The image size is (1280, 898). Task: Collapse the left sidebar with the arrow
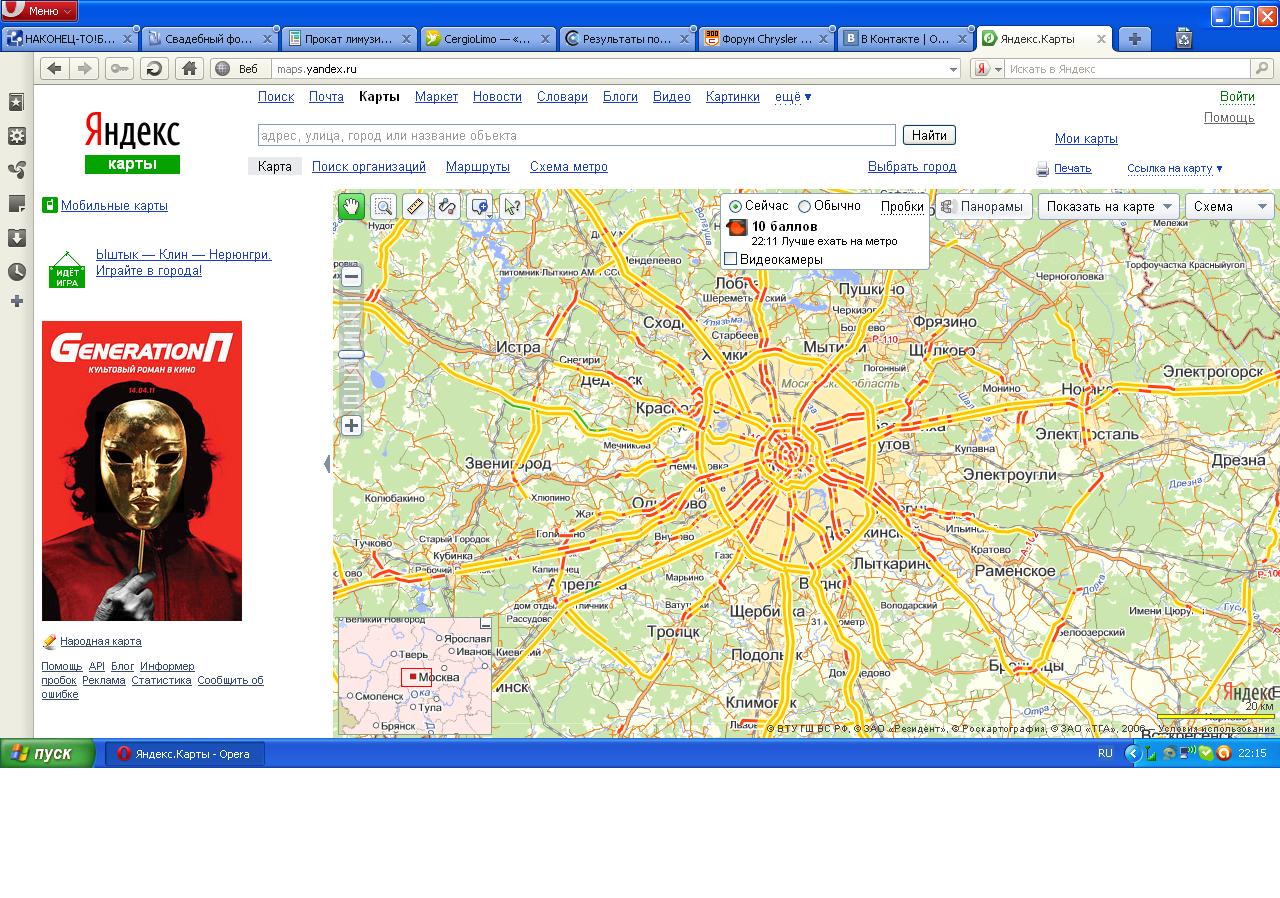click(x=327, y=464)
